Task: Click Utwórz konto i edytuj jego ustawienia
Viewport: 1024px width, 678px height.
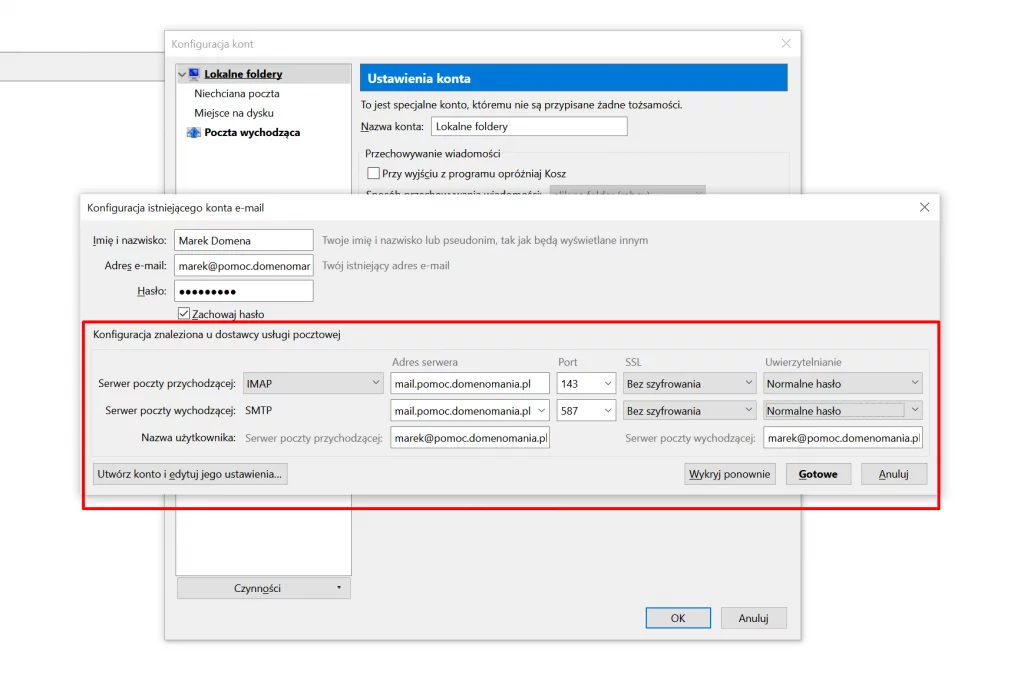Action: (190, 474)
